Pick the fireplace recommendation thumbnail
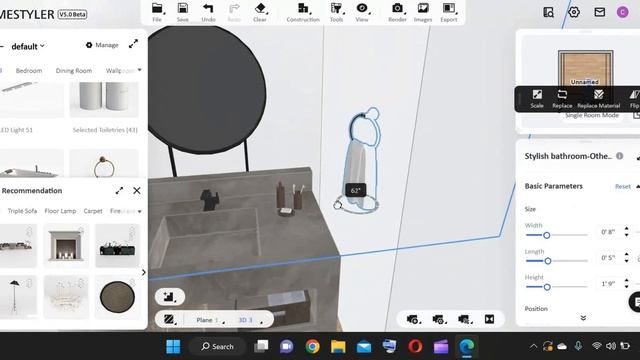Viewport: 640px width, 360px height. (x=66, y=245)
